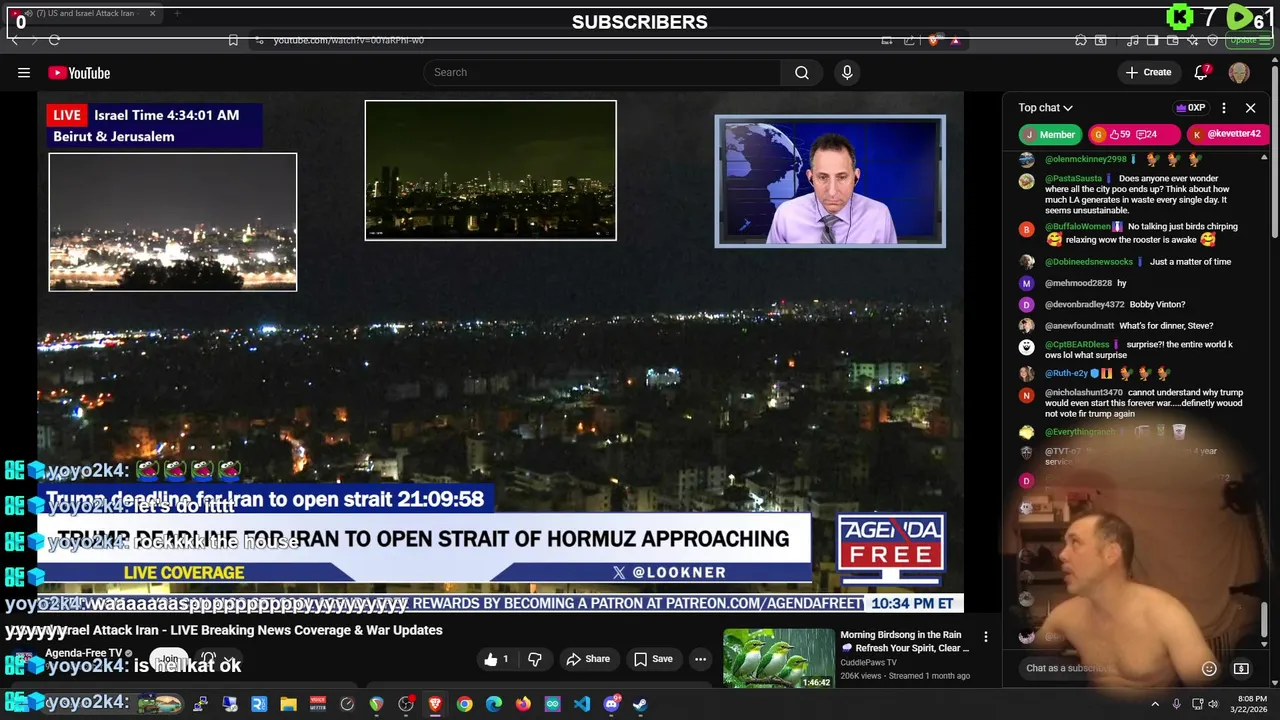This screenshot has height=720, width=1280.
Task: Open Firefox from the taskbar
Action: [x=523, y=704]
